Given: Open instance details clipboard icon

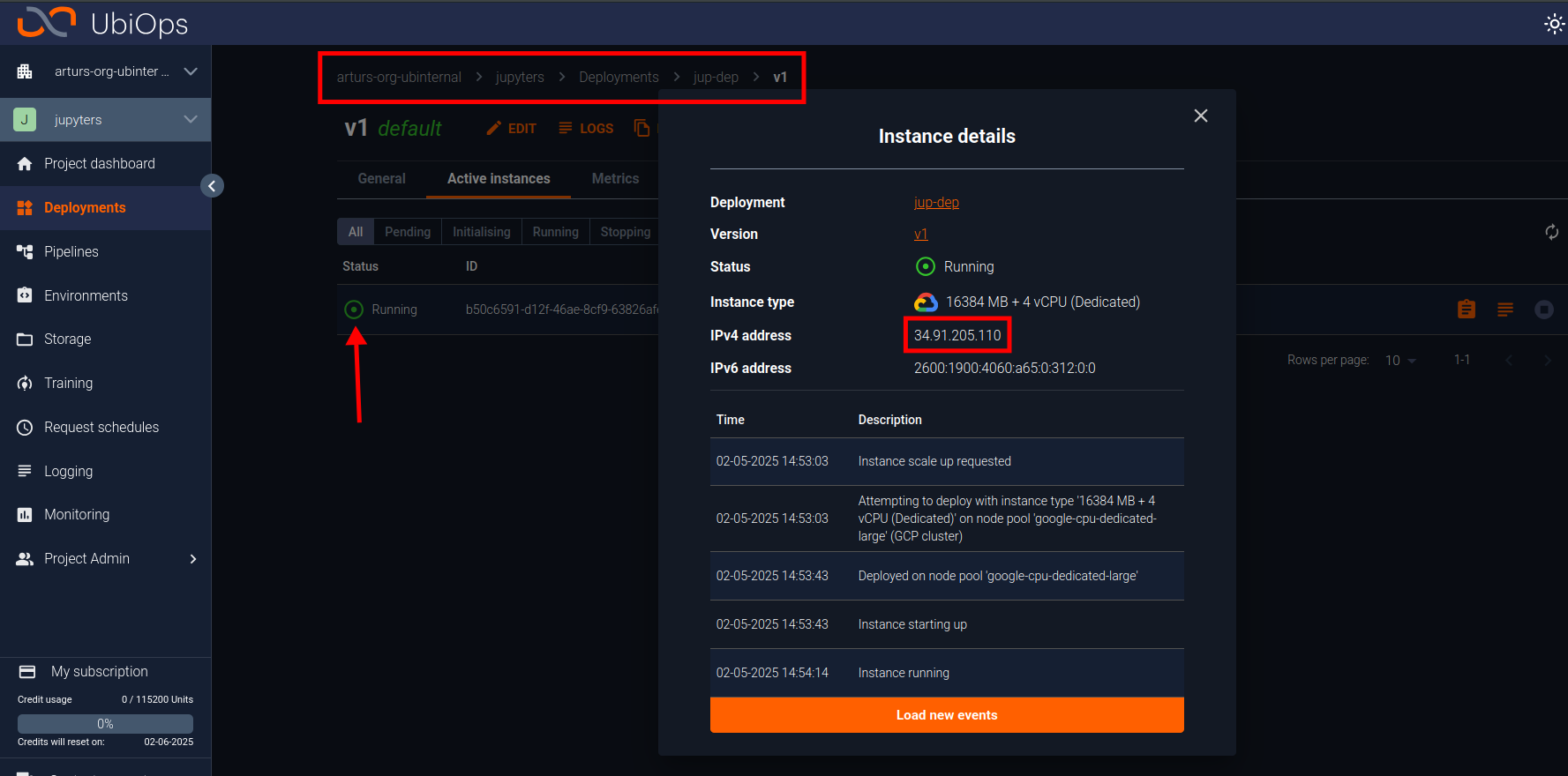Looking at the screenshot, I should tap(1467, 310).
